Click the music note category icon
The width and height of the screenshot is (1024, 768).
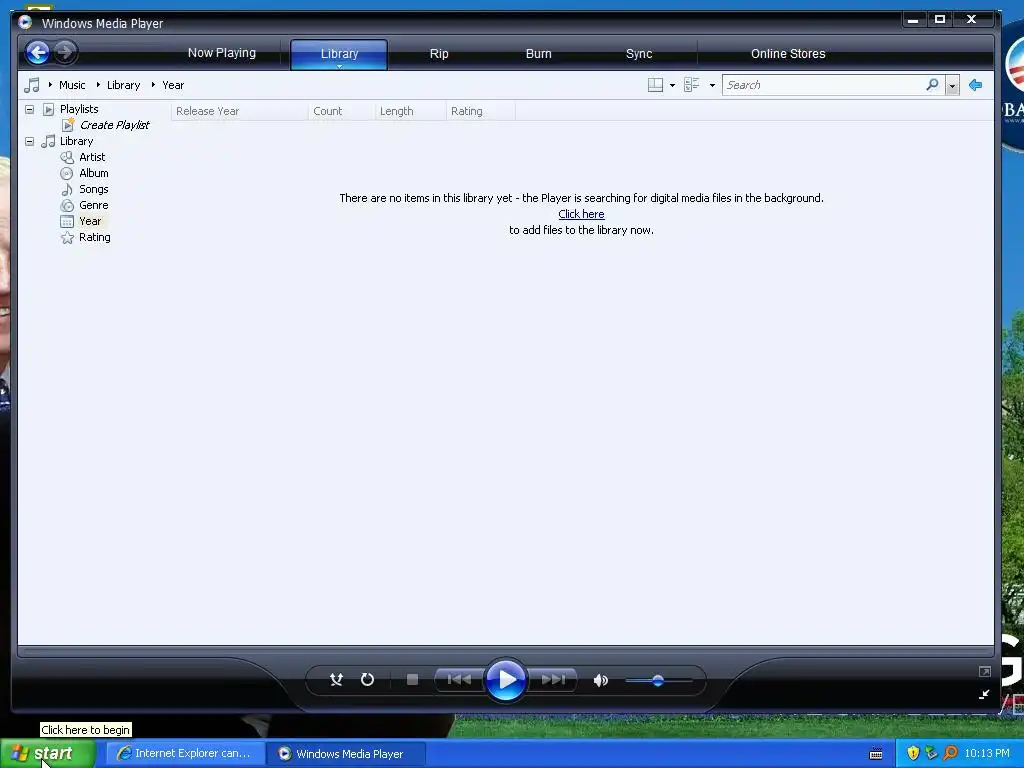pos(31,85)
